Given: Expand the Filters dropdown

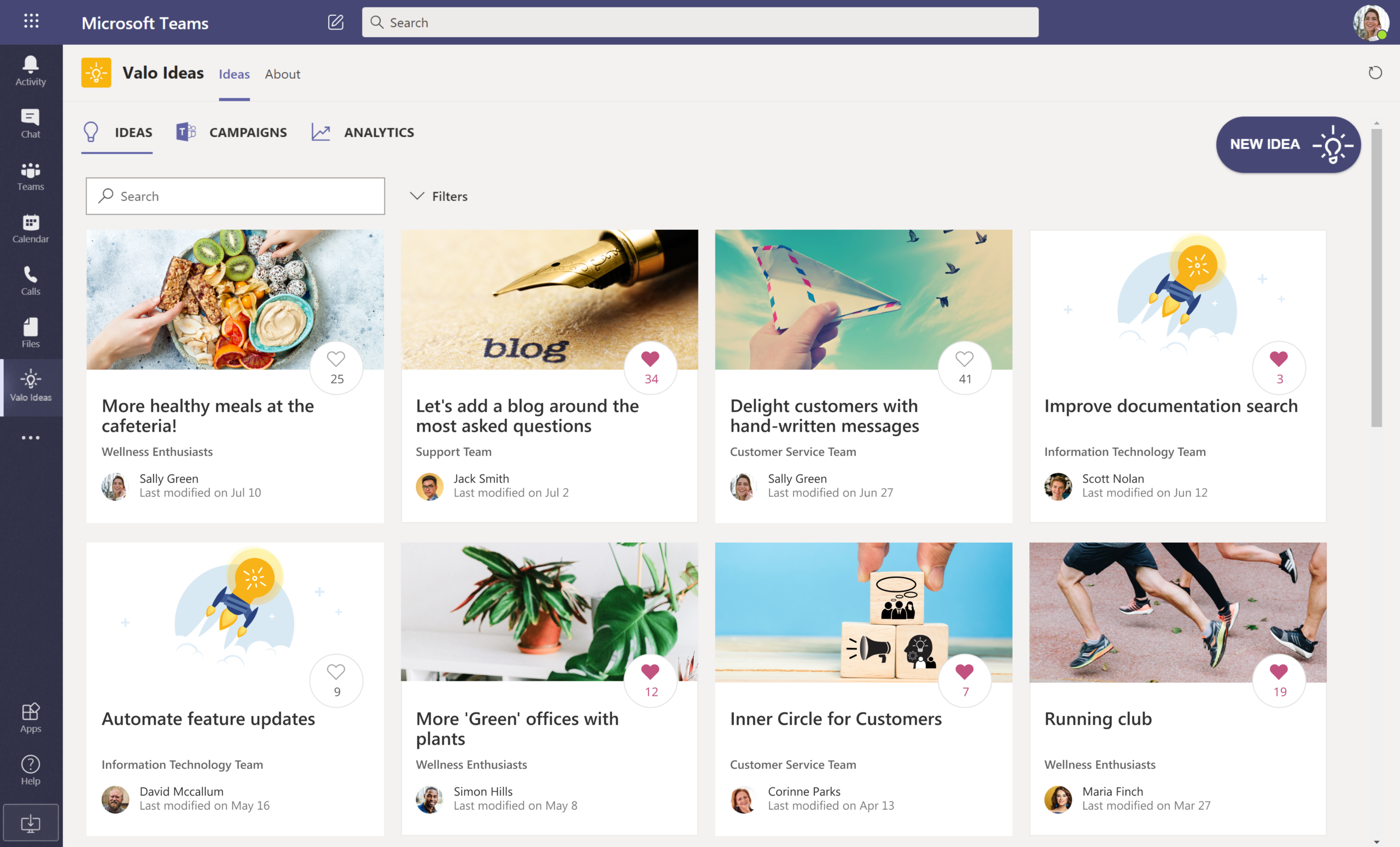Looking at the screenshot, I should (x=439, y=196).
